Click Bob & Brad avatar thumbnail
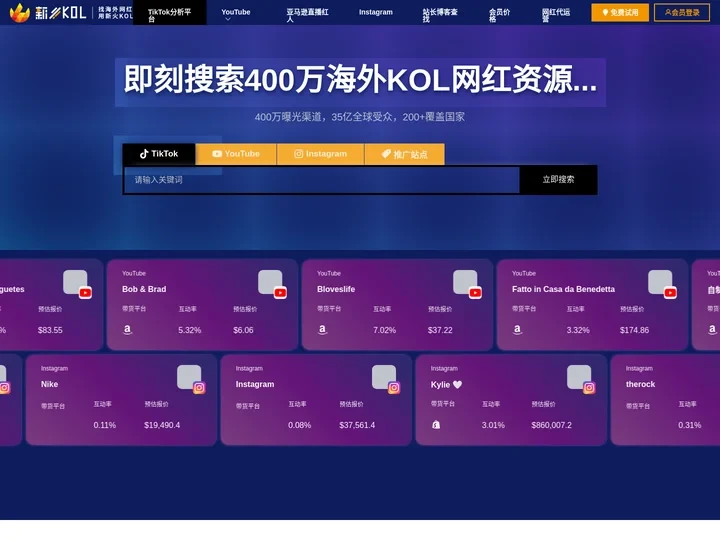 point(270,282)
